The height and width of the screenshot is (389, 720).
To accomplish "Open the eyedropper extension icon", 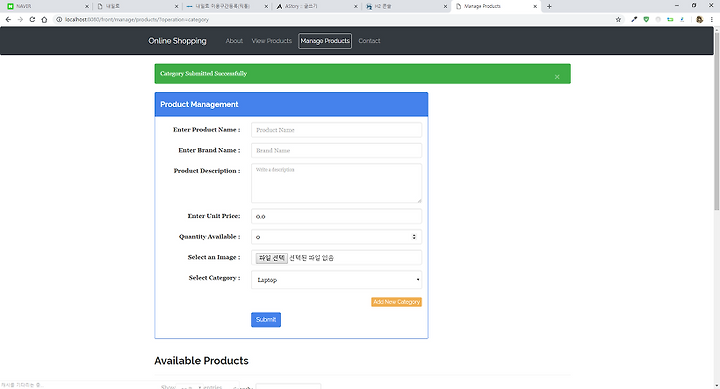I will coord(634,19).
